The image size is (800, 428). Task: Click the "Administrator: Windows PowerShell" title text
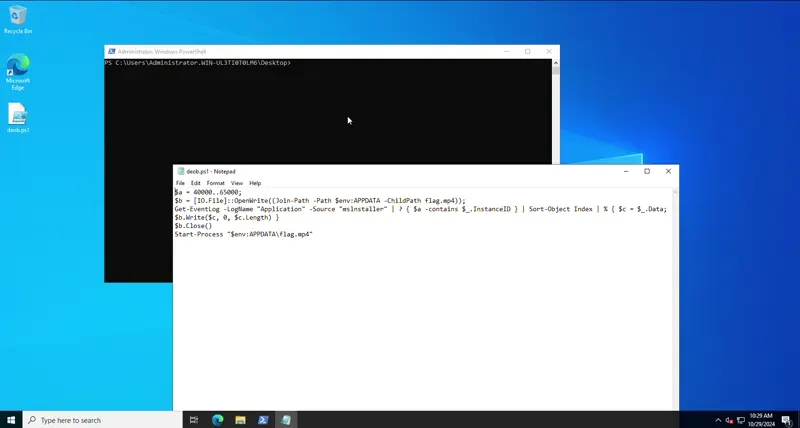[x=162, y=52]
